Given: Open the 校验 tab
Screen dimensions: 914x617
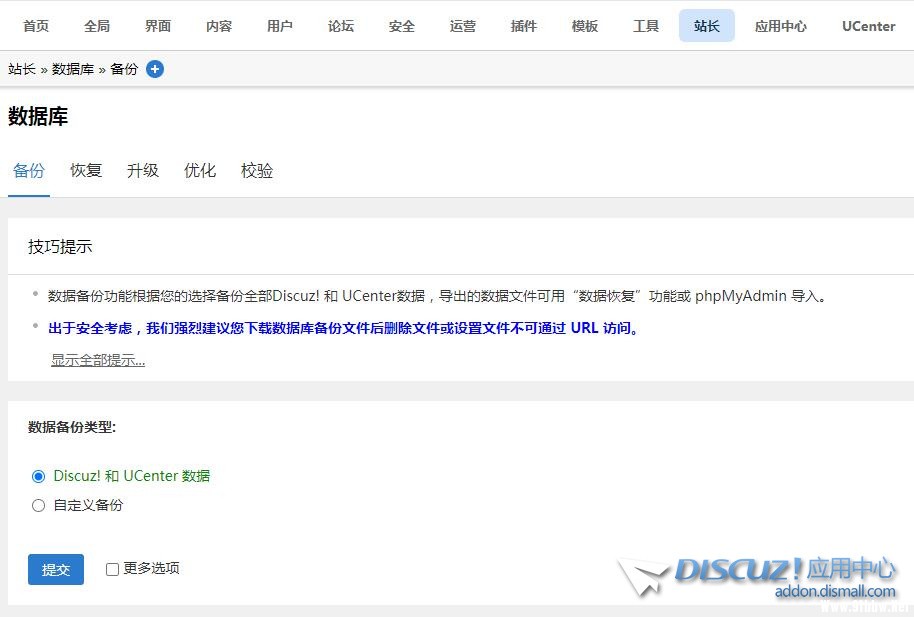Looking at the screenshot, I should pos(257,170).
